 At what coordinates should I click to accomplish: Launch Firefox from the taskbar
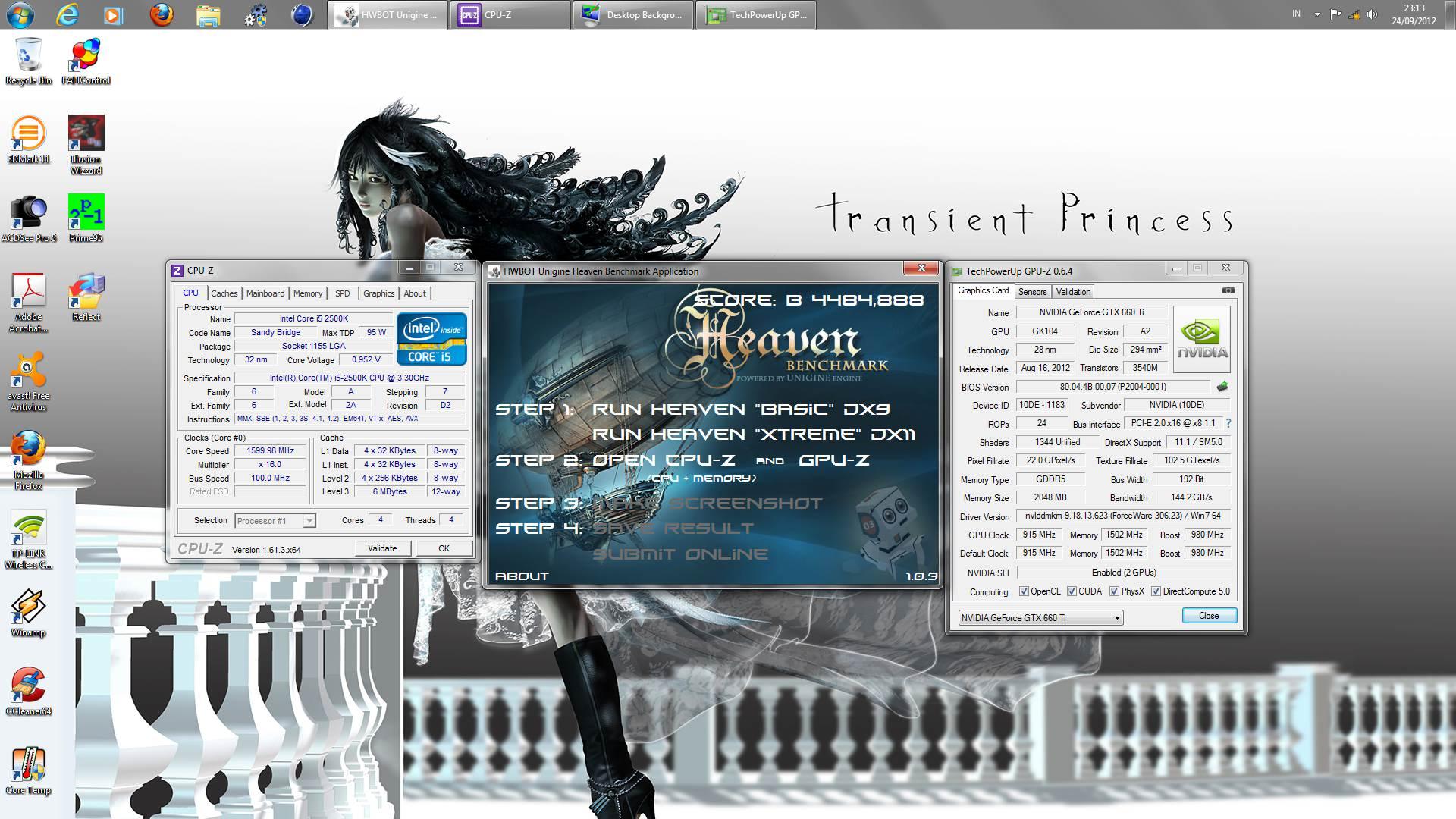161,14
